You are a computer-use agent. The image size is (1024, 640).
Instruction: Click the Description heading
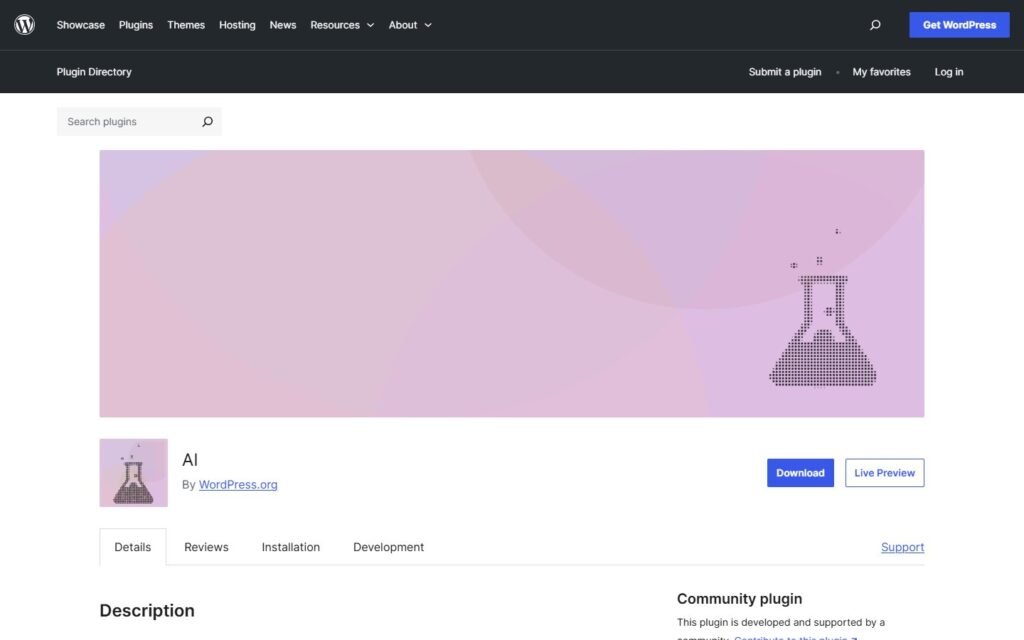pyautogui.click(x=147, y=611)
